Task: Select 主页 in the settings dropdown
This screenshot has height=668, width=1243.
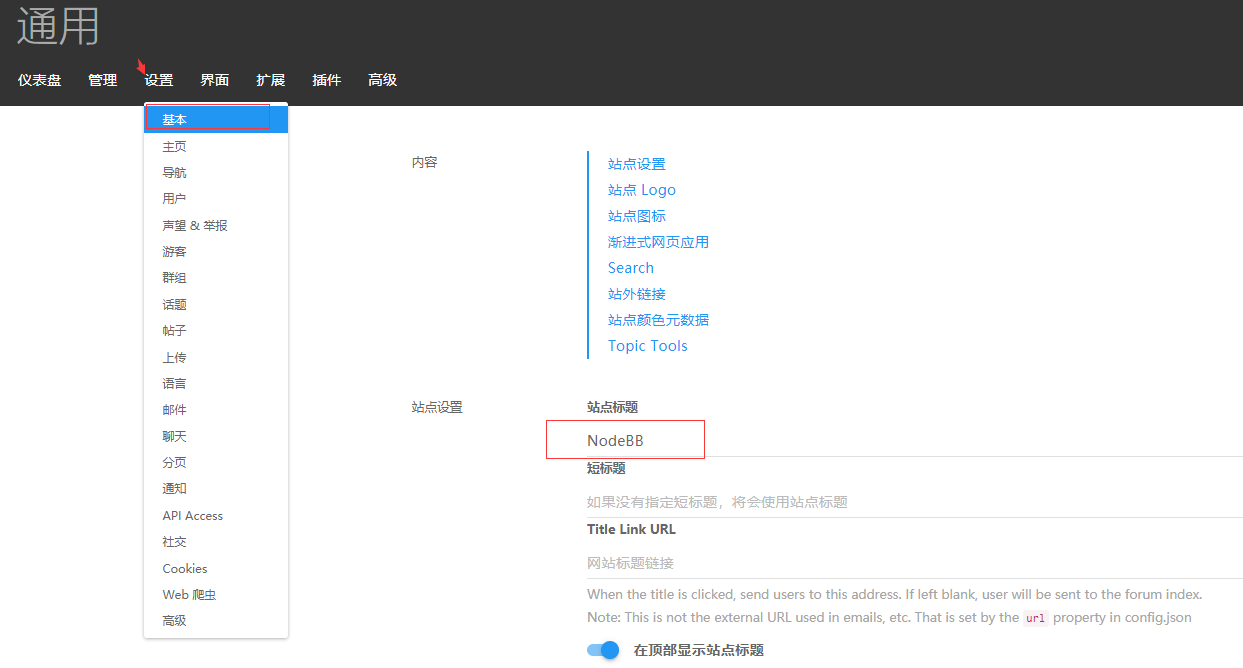Action: pyautogui.click(x=216, y=146)
